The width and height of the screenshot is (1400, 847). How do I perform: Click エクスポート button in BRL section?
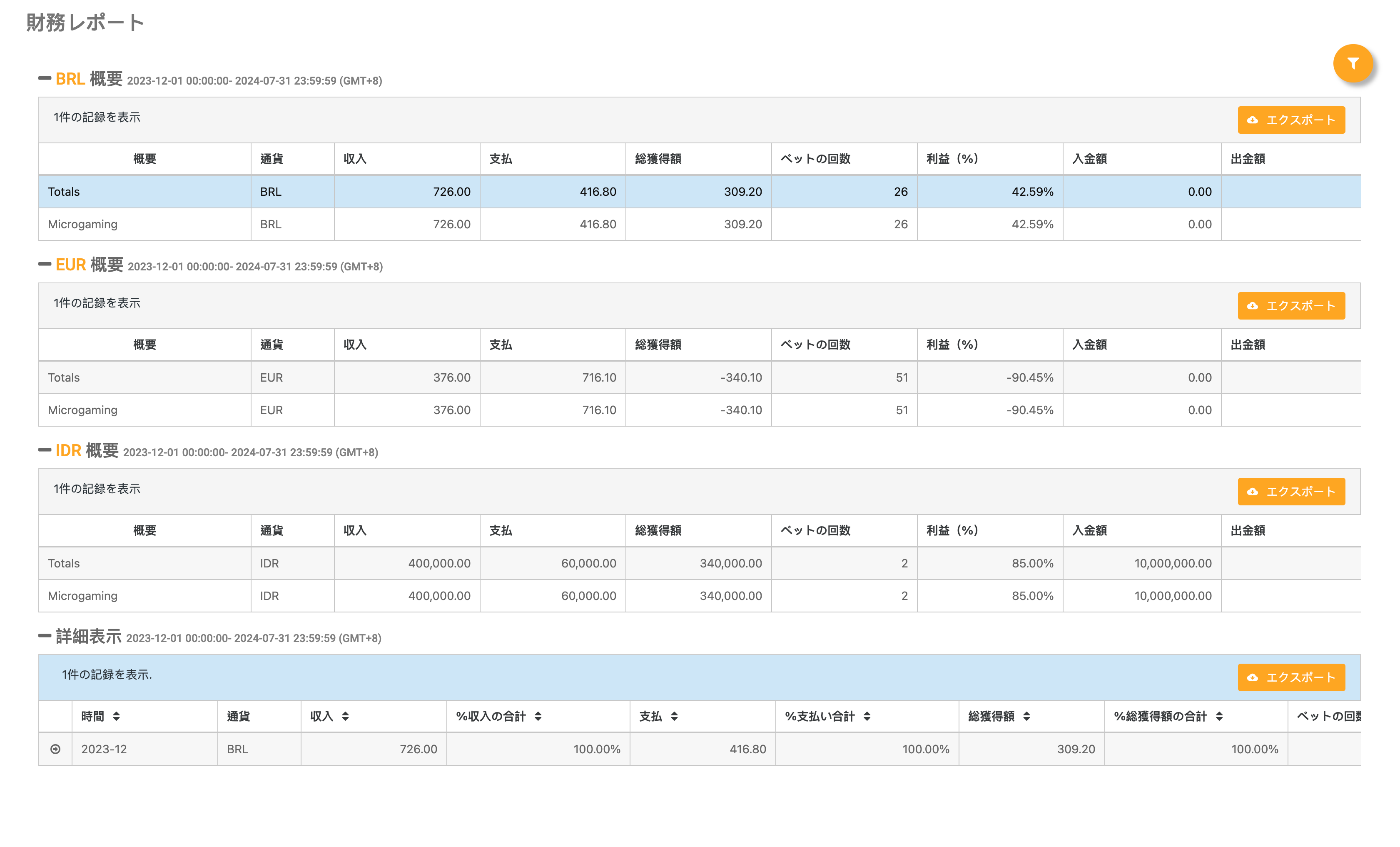coord(1291,120)
